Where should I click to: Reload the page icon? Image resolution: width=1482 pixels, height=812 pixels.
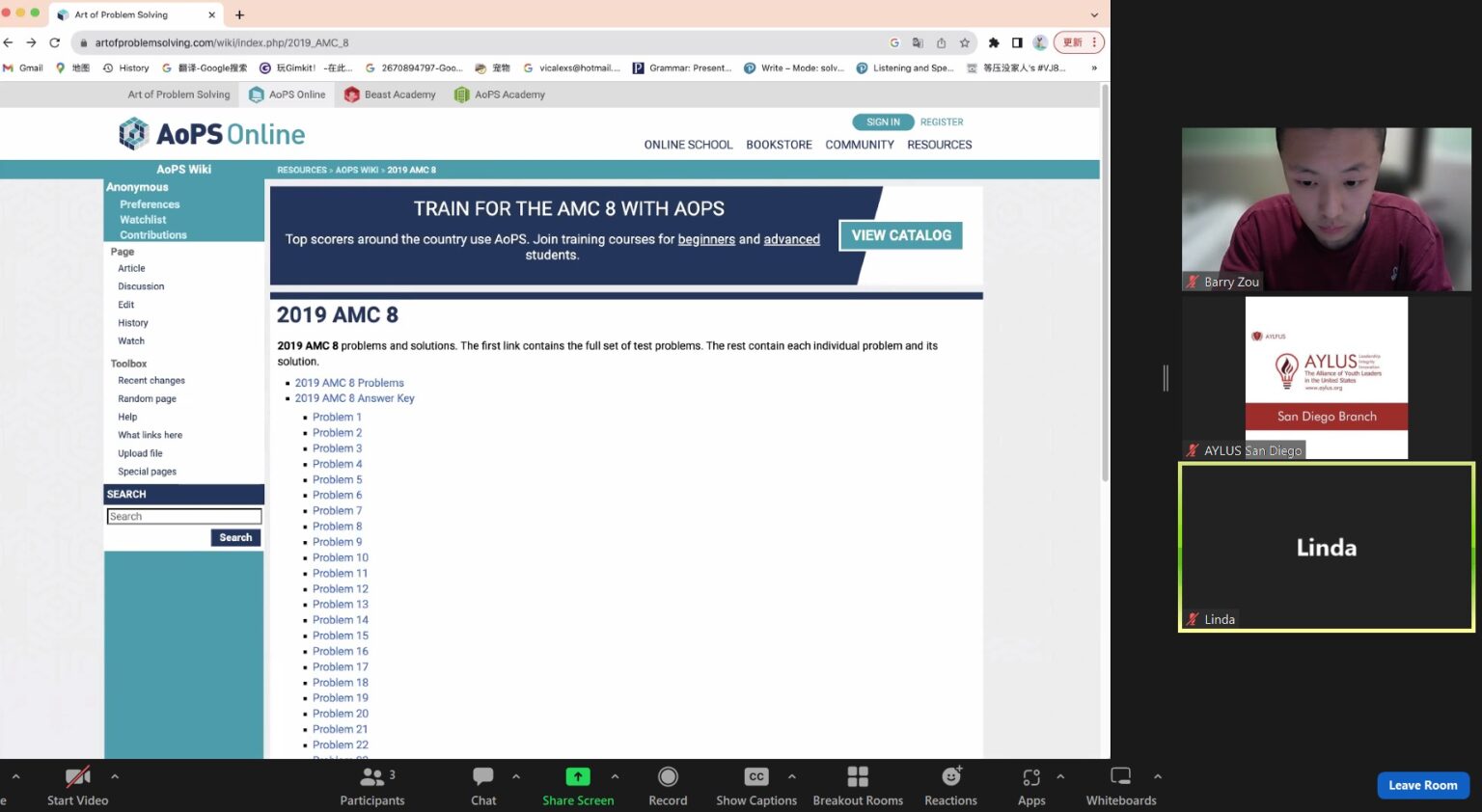click(55, 42)
